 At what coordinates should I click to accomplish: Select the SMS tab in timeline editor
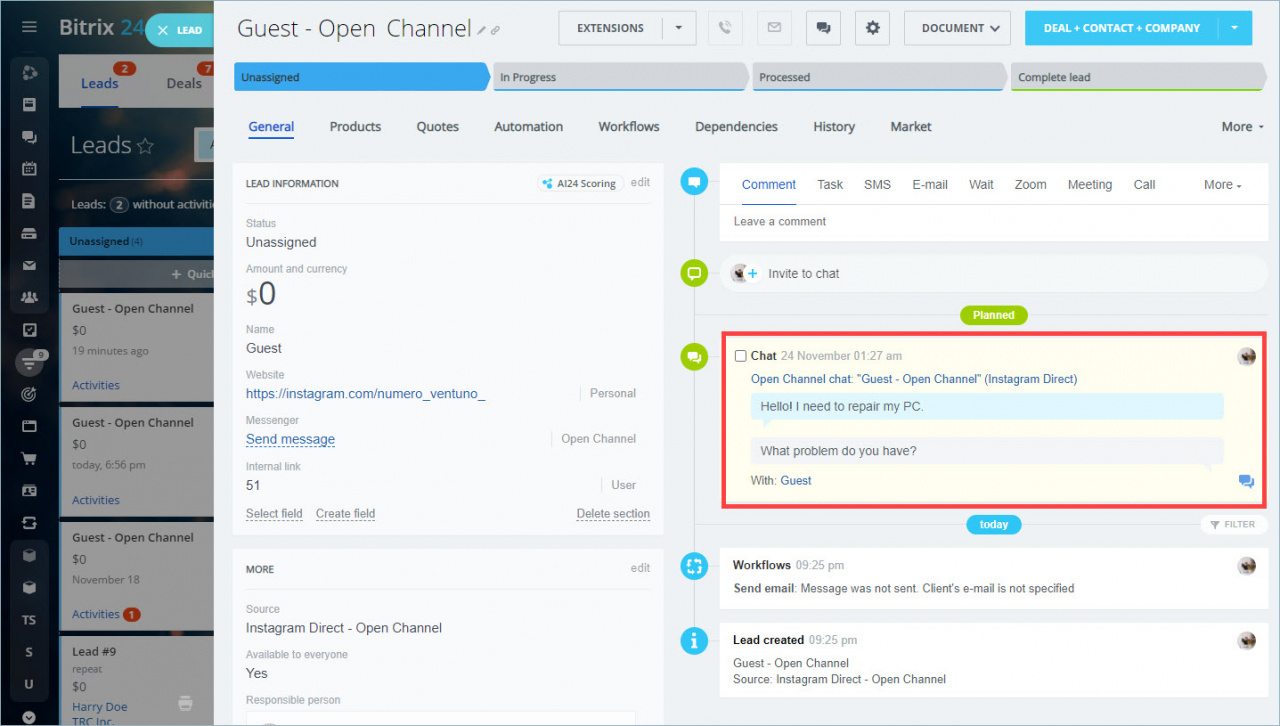877,185
